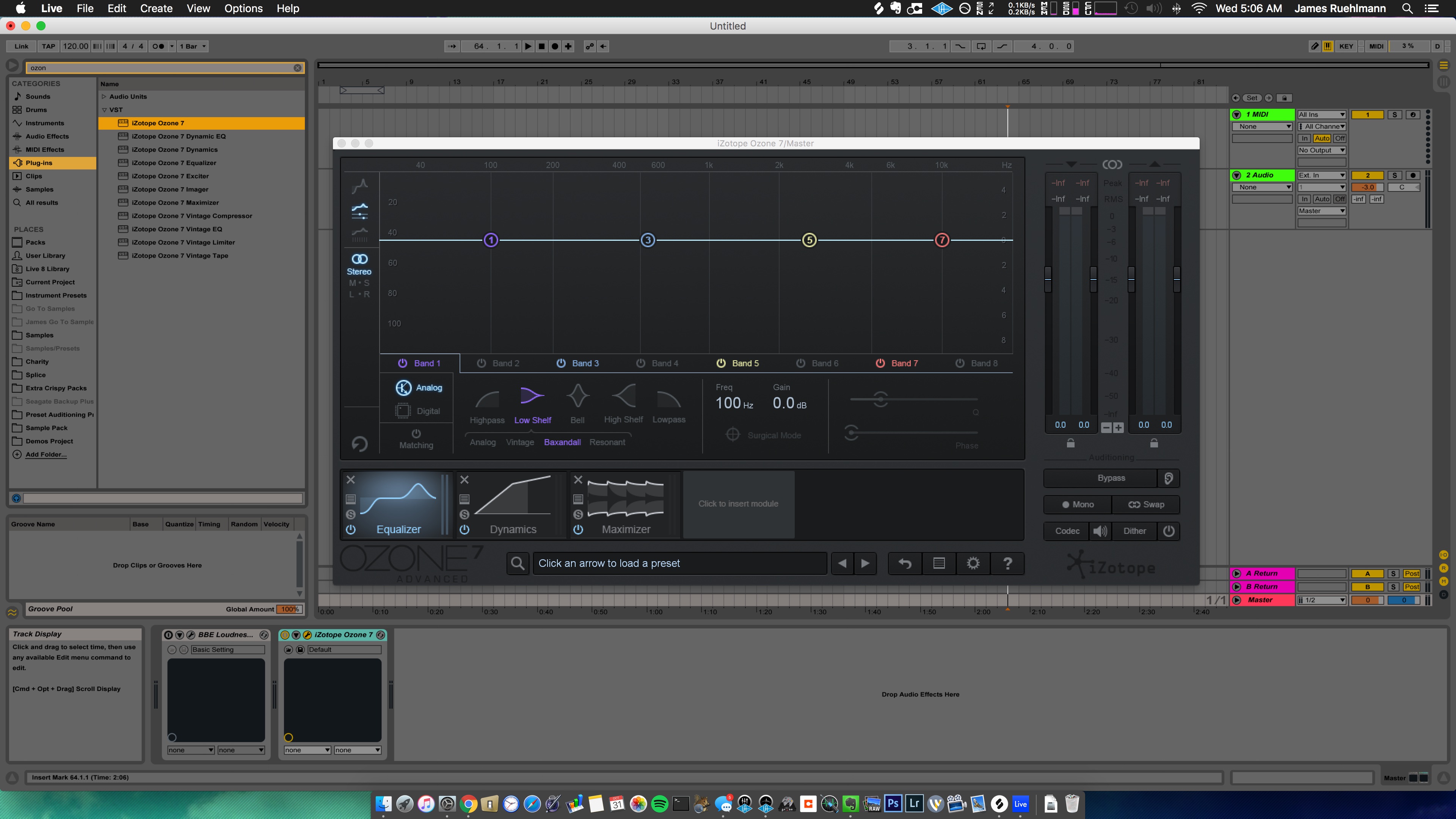
Task: Adjust the Q slider handle
Action: (880, 399)
